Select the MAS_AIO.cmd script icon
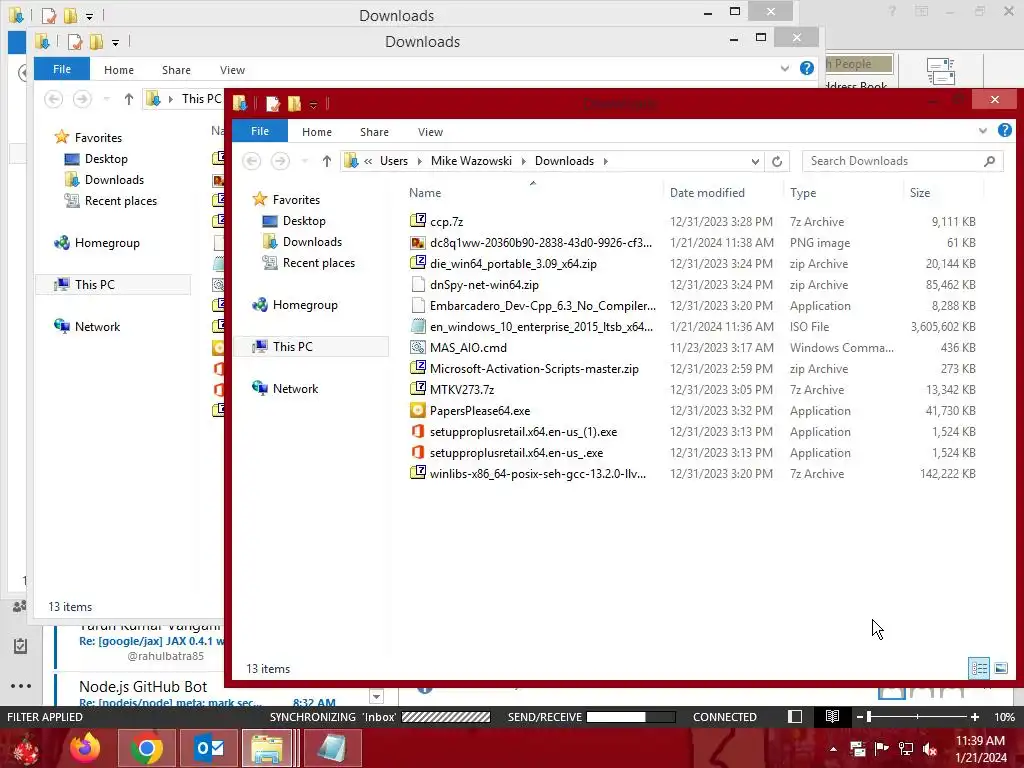This screenshot has width=1024, height=768. [x=417, y=347]
